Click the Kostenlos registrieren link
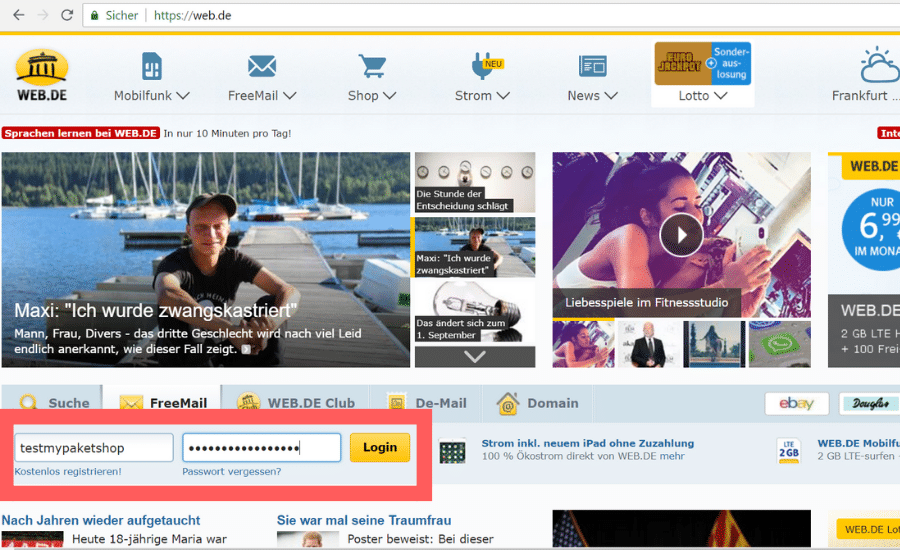Image resolution: width=900 pixels, height=550 pixels. pos(68,471)
